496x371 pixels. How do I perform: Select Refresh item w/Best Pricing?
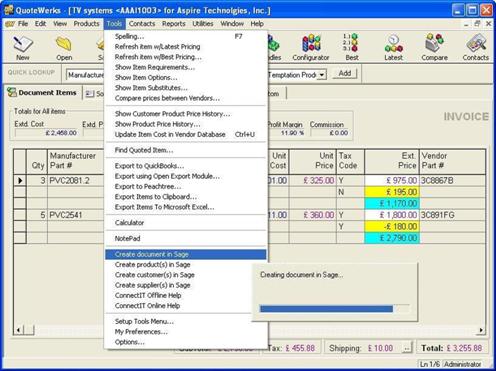tap(186, 57)
